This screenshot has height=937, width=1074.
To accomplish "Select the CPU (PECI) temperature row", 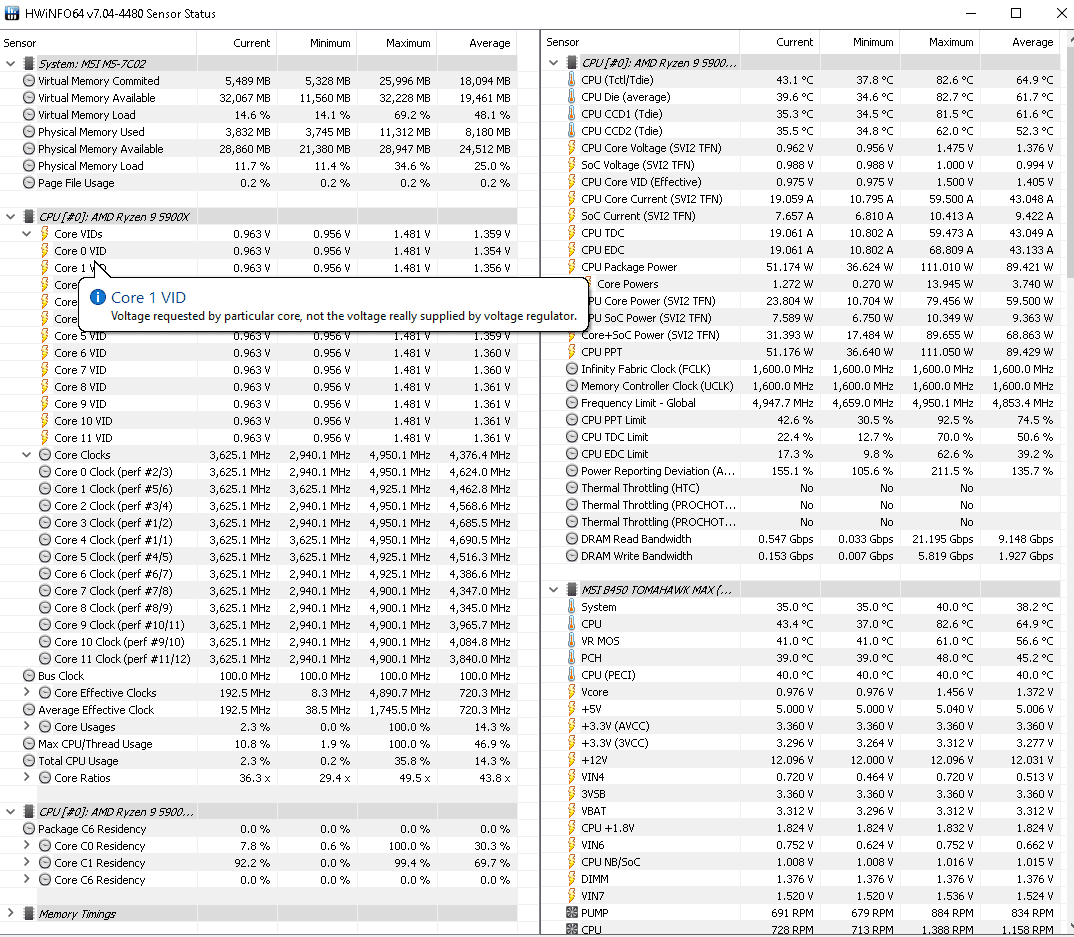I will (x=801, y=675).
